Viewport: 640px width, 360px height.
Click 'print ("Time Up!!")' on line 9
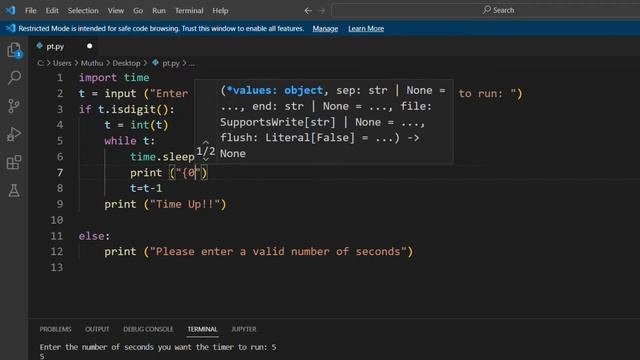click(x=165, y=204)
